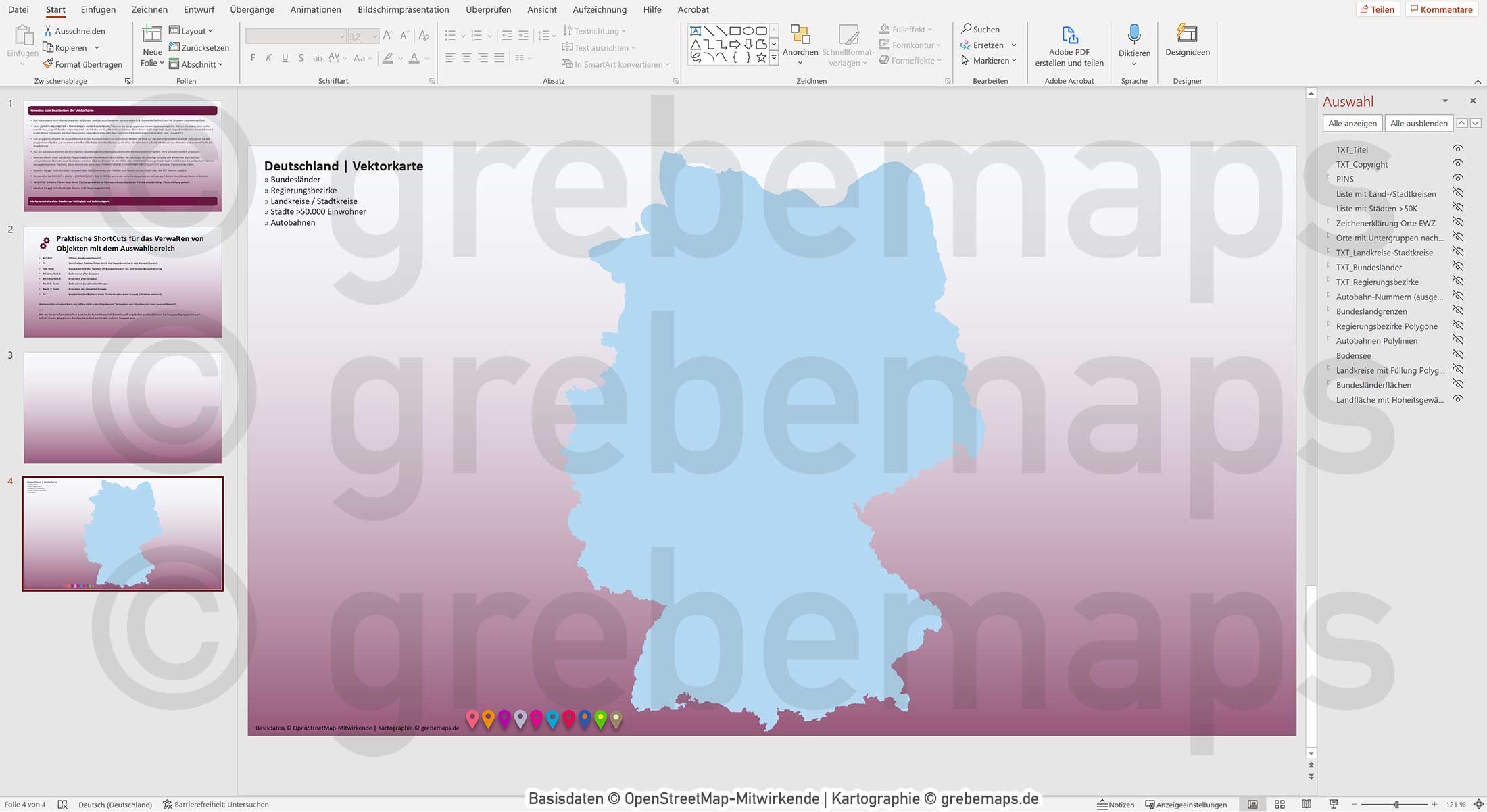Viewport: 1487px width, 812px height.
Task: Open the font size dropdown
Action: click(375, 36)
